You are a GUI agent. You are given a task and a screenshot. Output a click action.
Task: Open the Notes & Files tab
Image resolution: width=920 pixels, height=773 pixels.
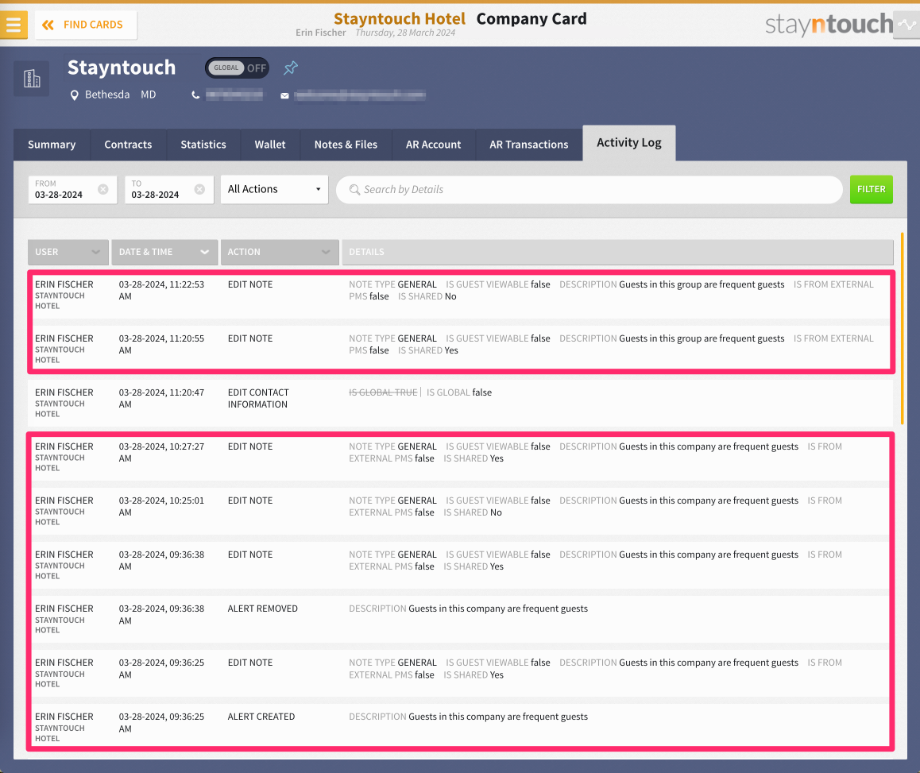(346, 144)
